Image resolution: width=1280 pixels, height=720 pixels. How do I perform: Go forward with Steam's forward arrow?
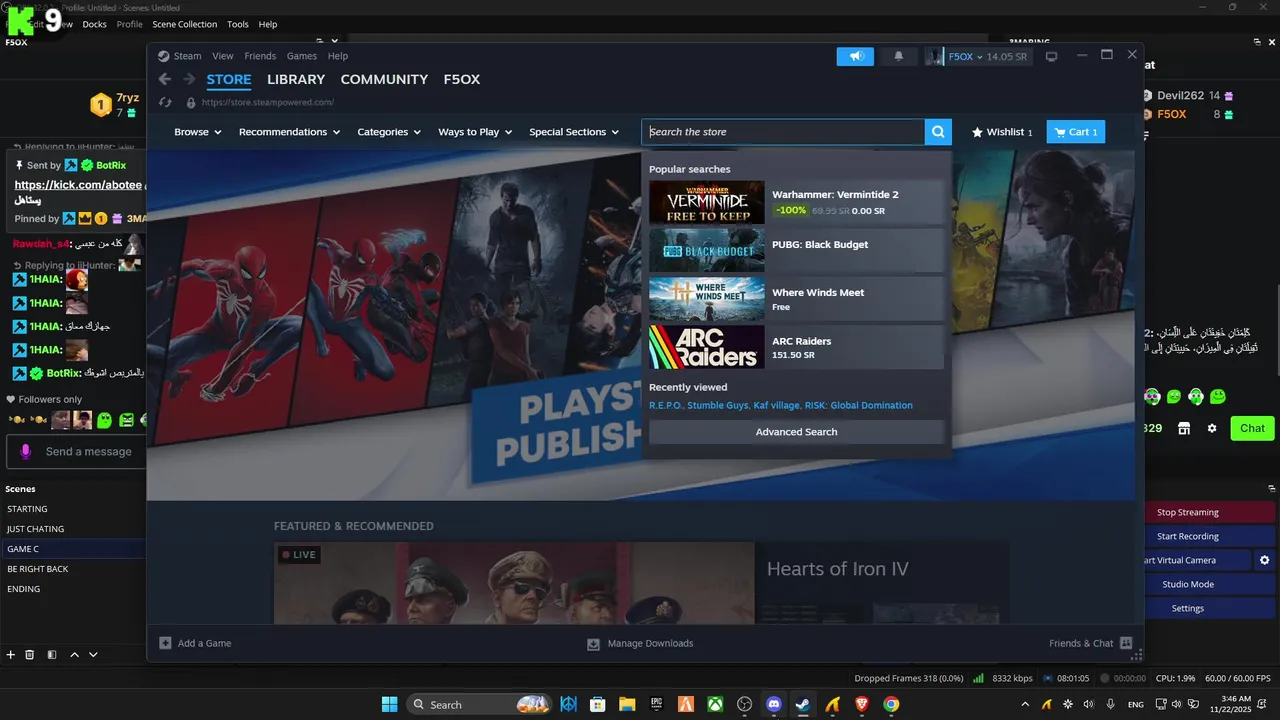tap(188, 80)
